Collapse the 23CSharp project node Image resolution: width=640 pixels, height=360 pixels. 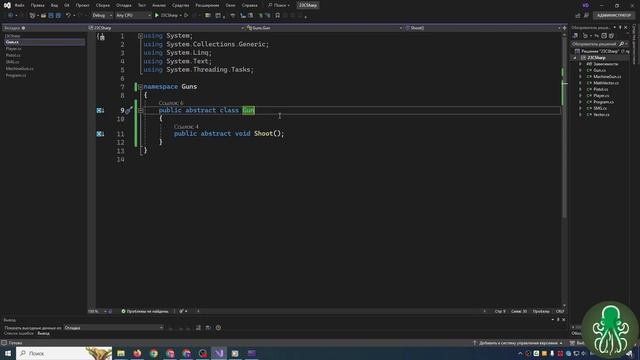[575, 58]
